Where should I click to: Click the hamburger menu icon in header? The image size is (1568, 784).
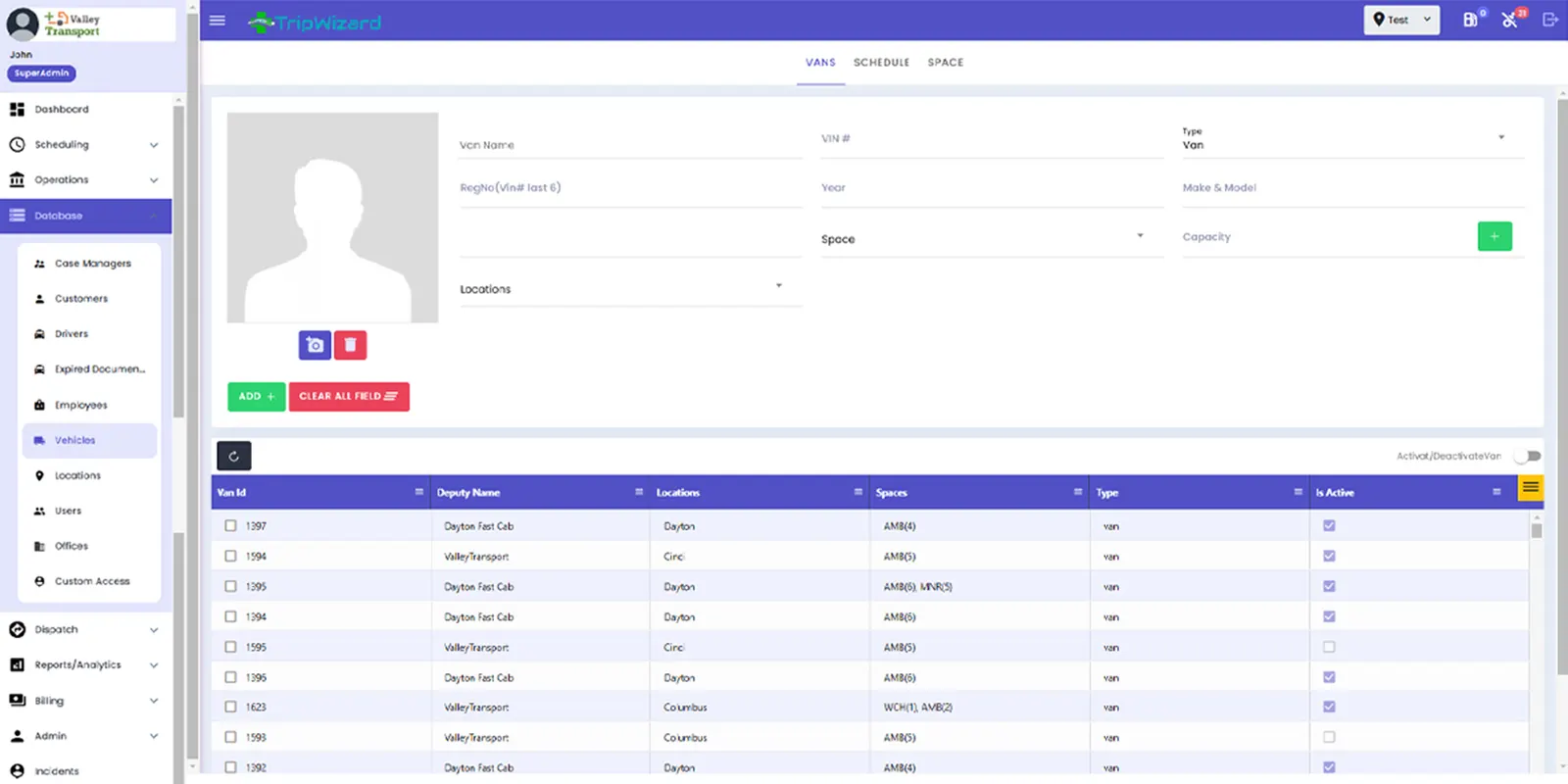coord(218,21)
